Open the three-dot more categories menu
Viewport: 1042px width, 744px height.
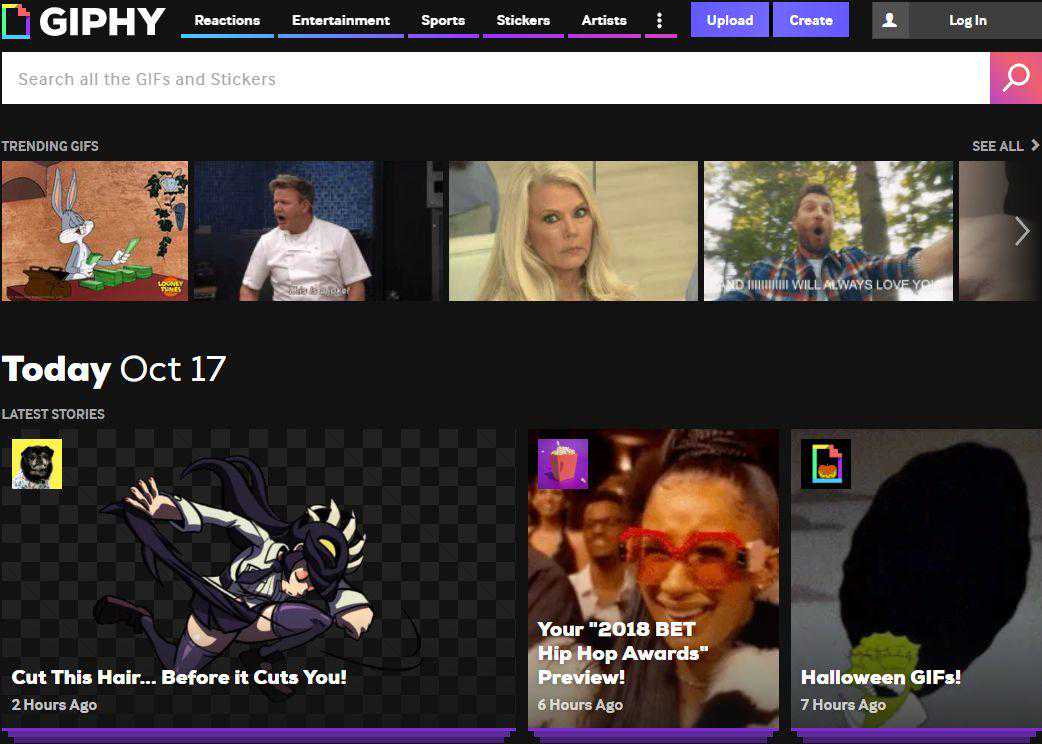coord(660,20)
